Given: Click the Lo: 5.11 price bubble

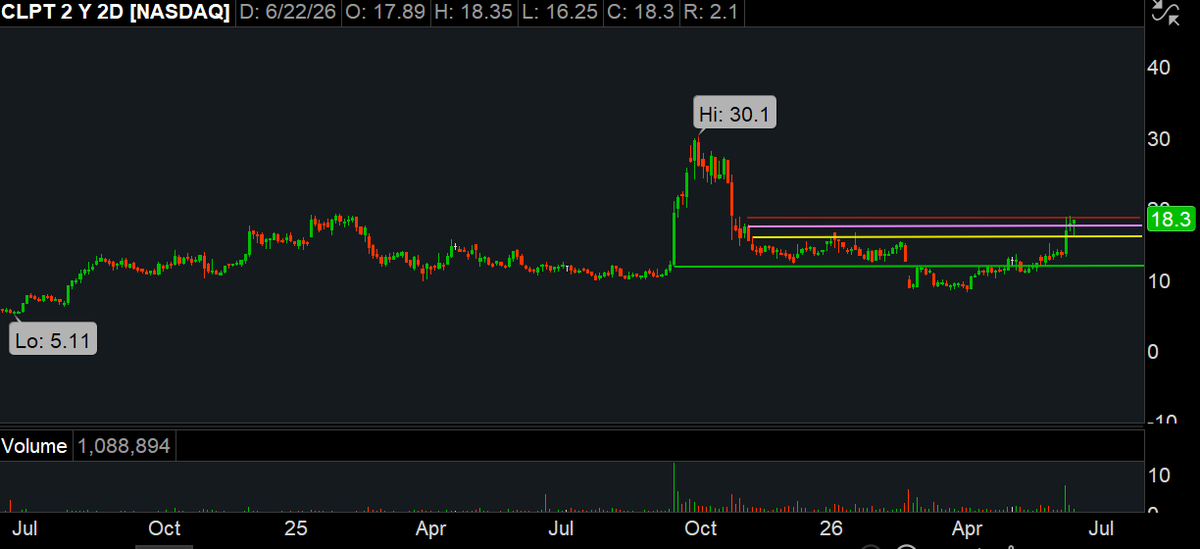Looking at the screenshot, I should pyautogui.click(x=53, y=340).
